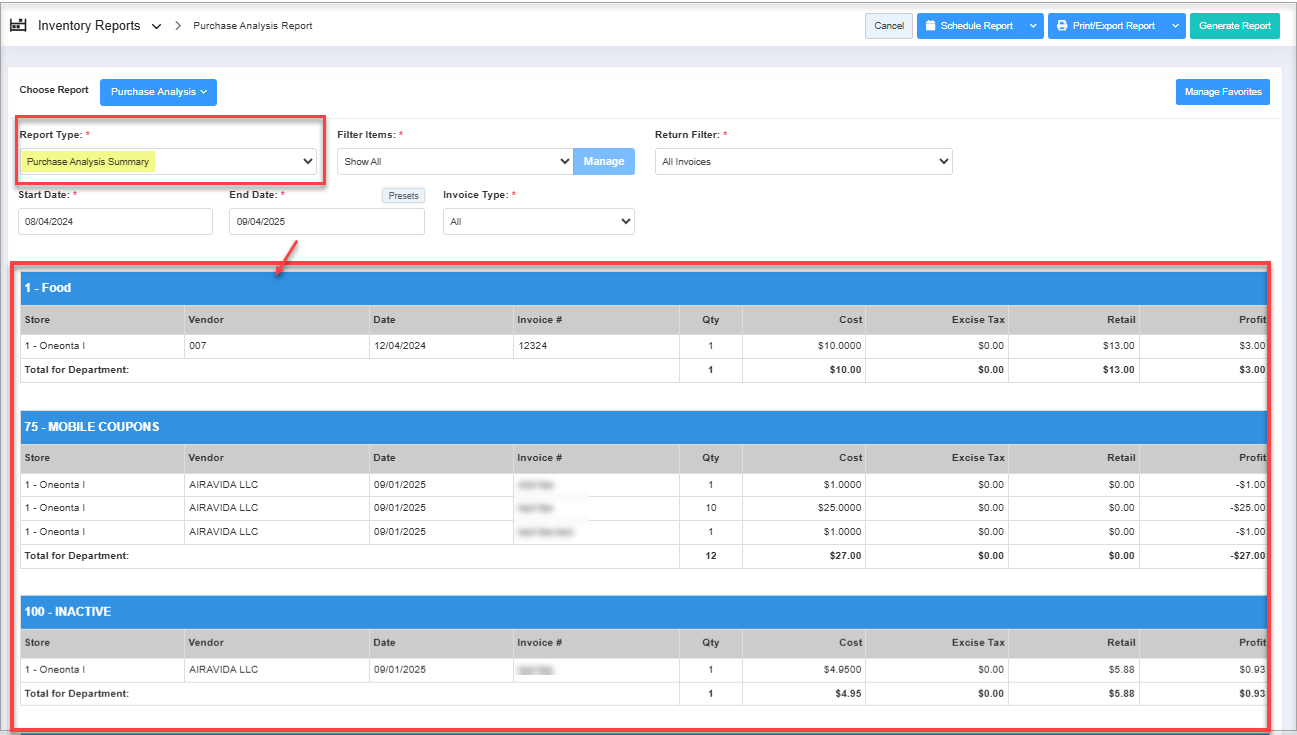Click the Generate Report button
The width and height of the screenshot is (1297, 735).
tap(1234, 26)
